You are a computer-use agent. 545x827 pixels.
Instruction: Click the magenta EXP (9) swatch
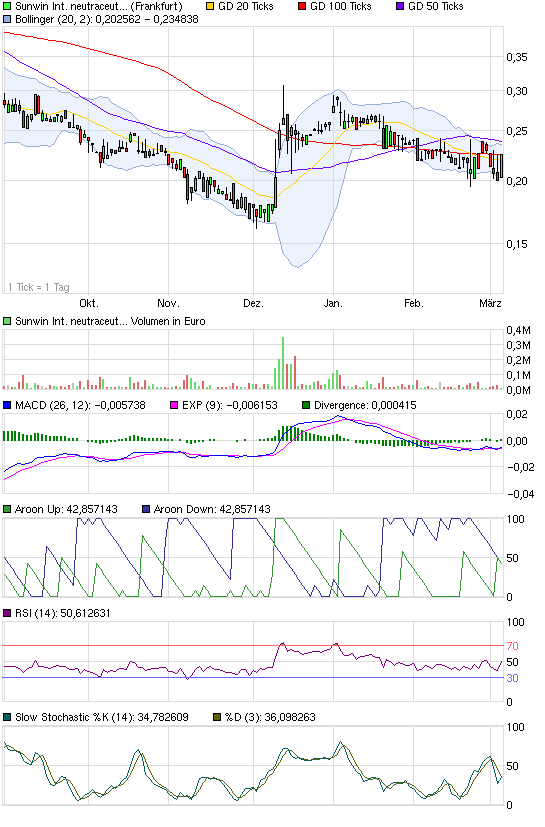[x=174, y=405]
